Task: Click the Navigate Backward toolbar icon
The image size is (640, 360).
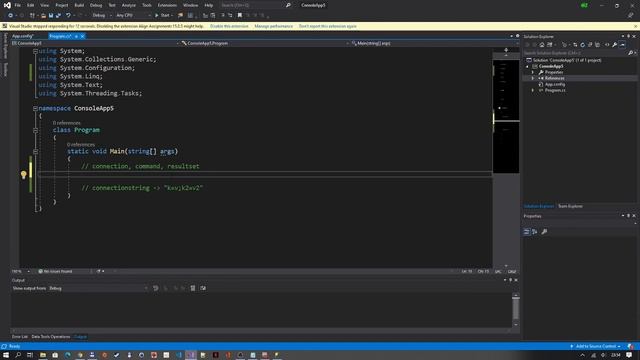Action: click(10, 16)
